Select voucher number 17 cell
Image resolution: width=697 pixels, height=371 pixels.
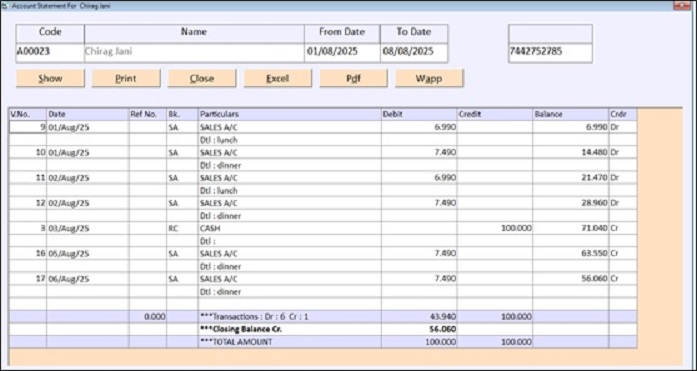pyautogui.click(x=28, y=279)
